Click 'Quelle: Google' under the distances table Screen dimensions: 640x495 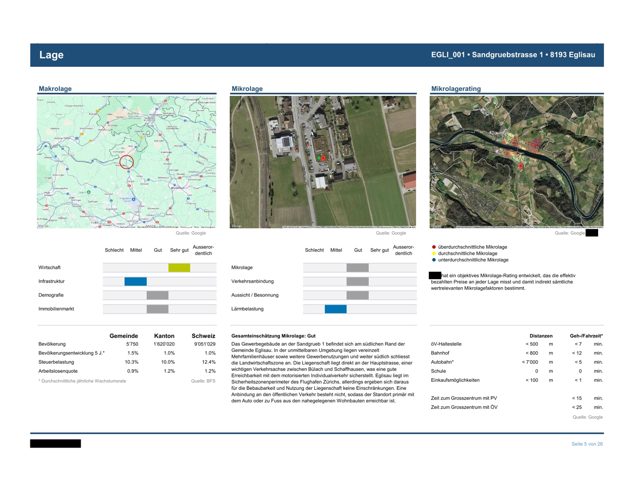tap(588, 417)
